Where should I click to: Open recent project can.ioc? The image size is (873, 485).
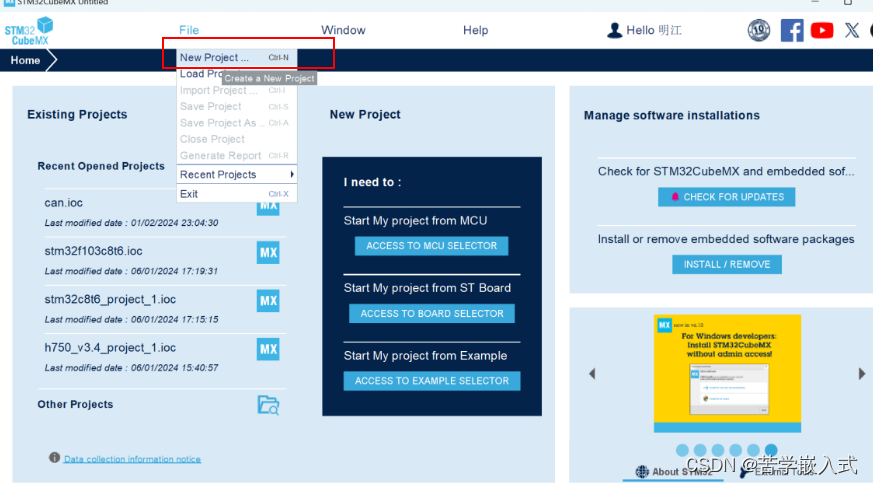63,203
